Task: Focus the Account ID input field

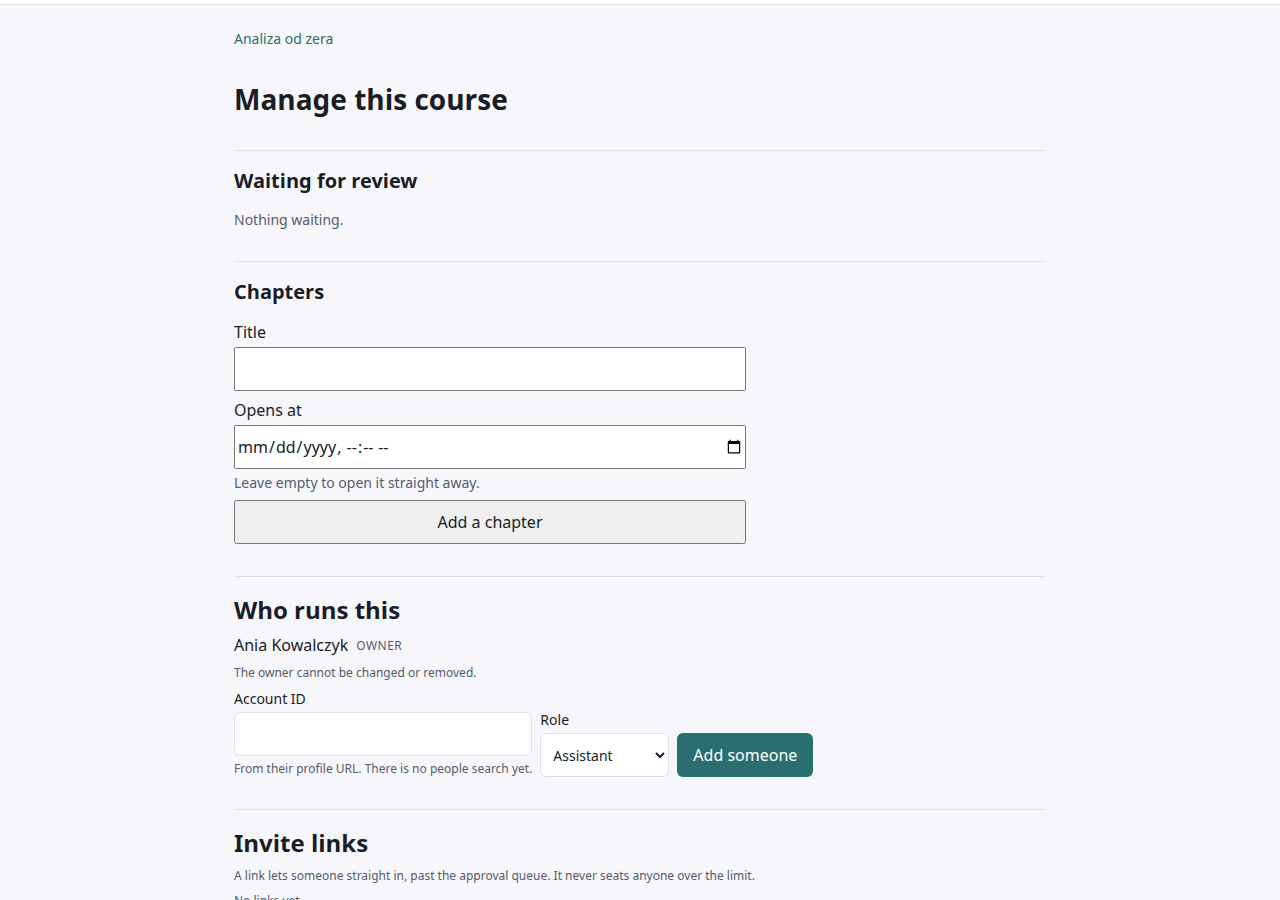Action: (383, 734)
